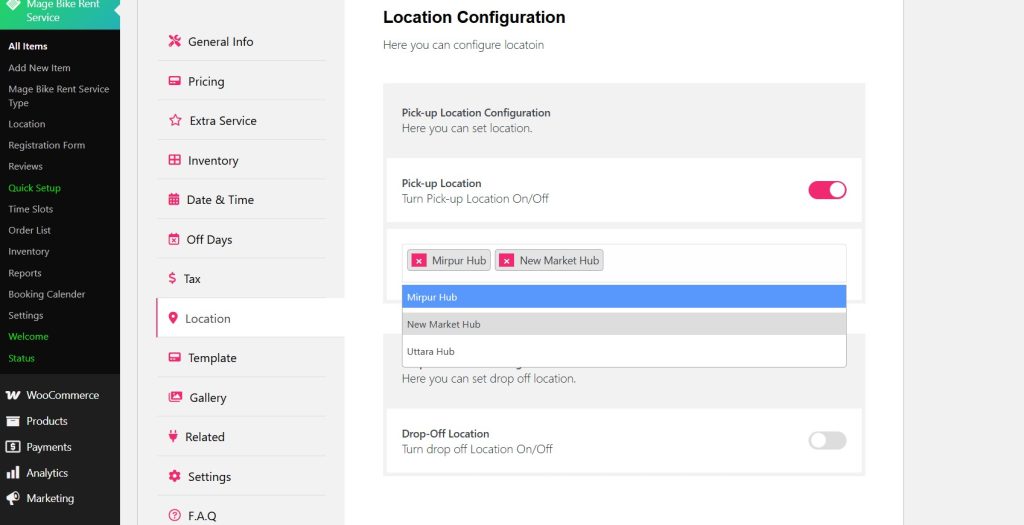The height and width of the screenshot is (525, 1024).
Task: Click the Extra Service star icon
Action: pos(175,121)
